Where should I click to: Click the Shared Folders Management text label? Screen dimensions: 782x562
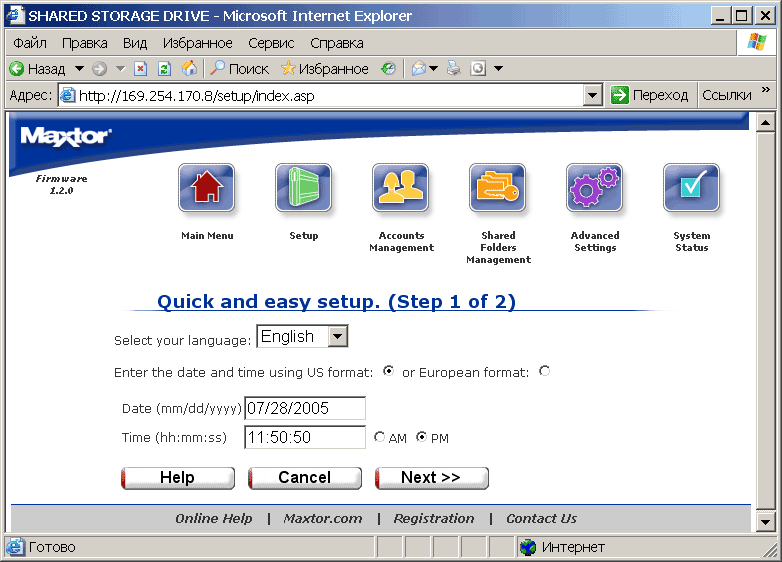pyautogui.click(x=498, y=247)
